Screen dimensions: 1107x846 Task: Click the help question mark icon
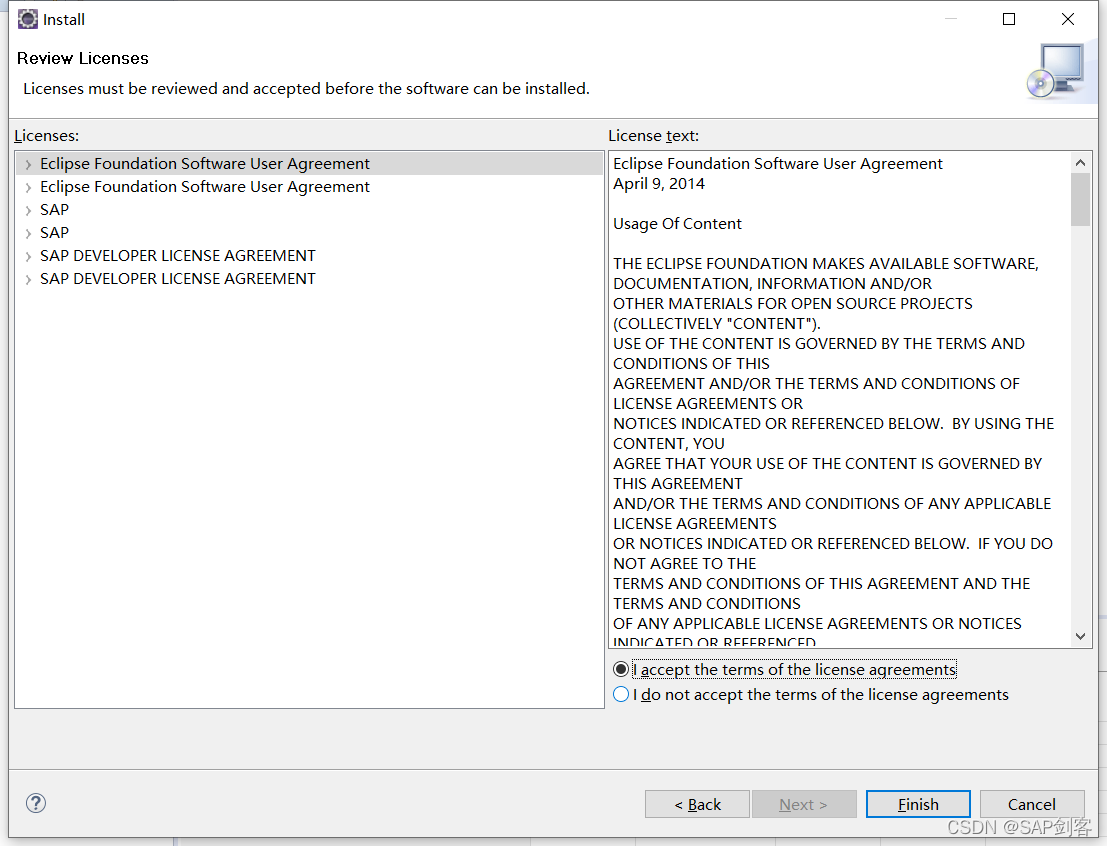click(35, 803)
